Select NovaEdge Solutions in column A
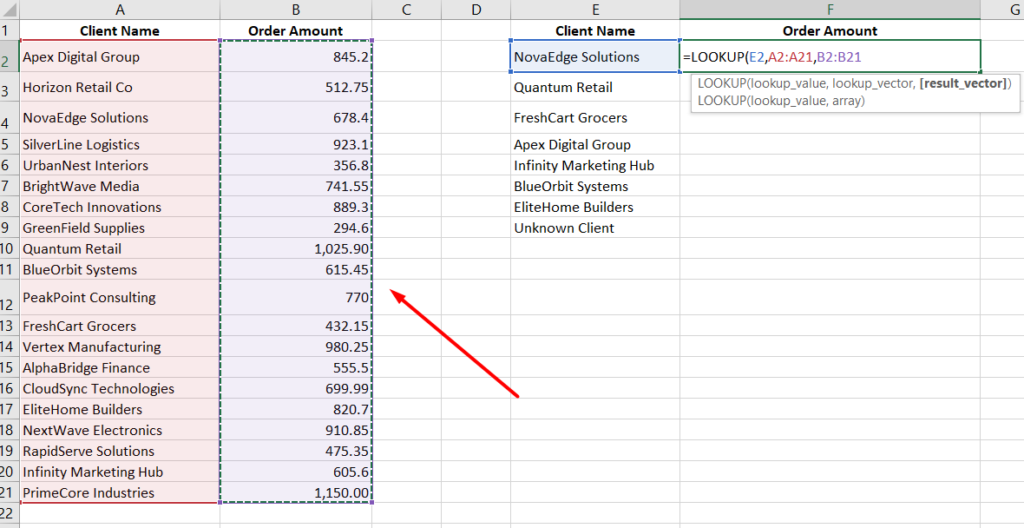The height and width of the screenshot is (528, 1024). coord(120,118)
